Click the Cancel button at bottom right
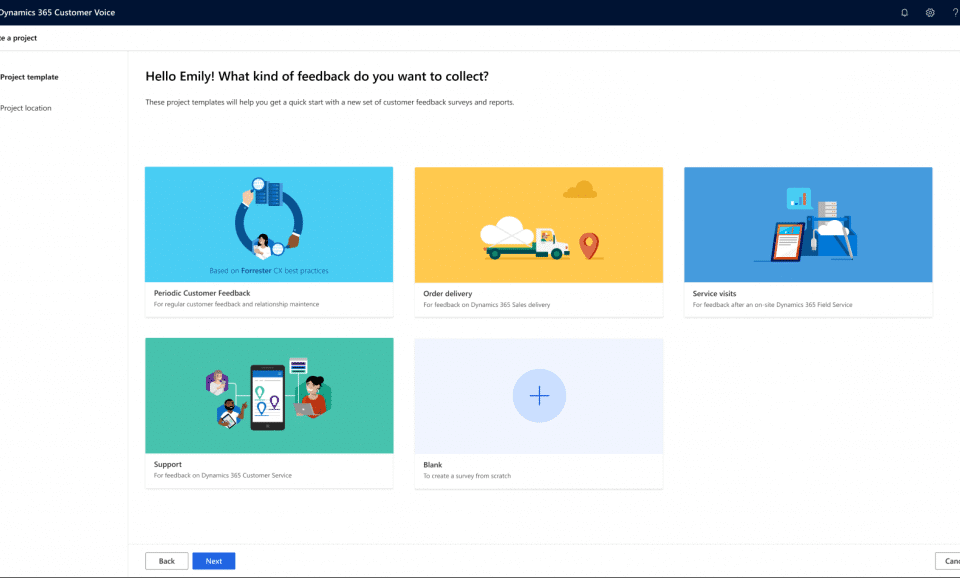The height and width of the screenshot is (578, 960). 948,561
